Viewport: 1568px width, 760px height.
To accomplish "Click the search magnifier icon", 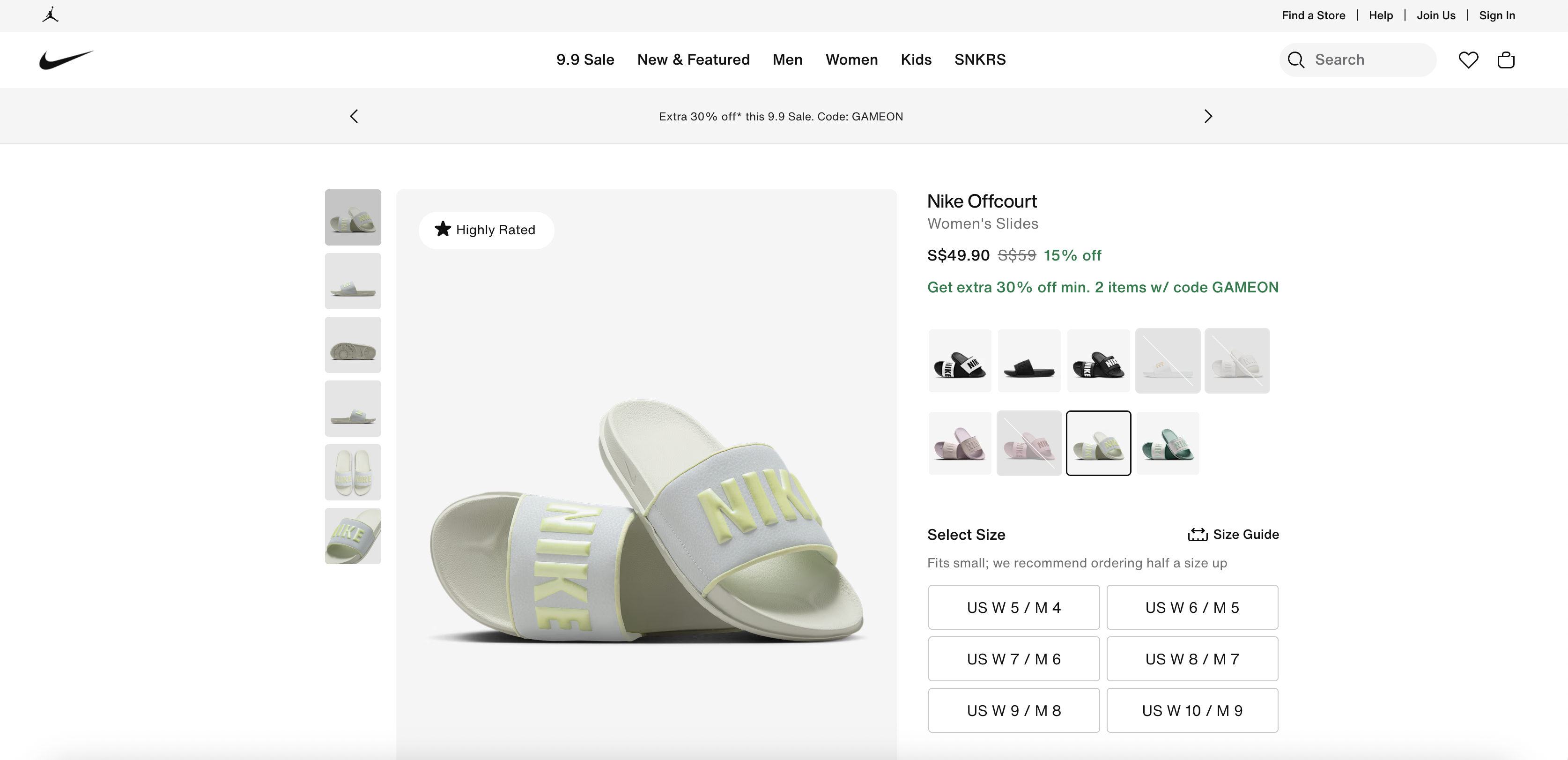I will 1296,60.
